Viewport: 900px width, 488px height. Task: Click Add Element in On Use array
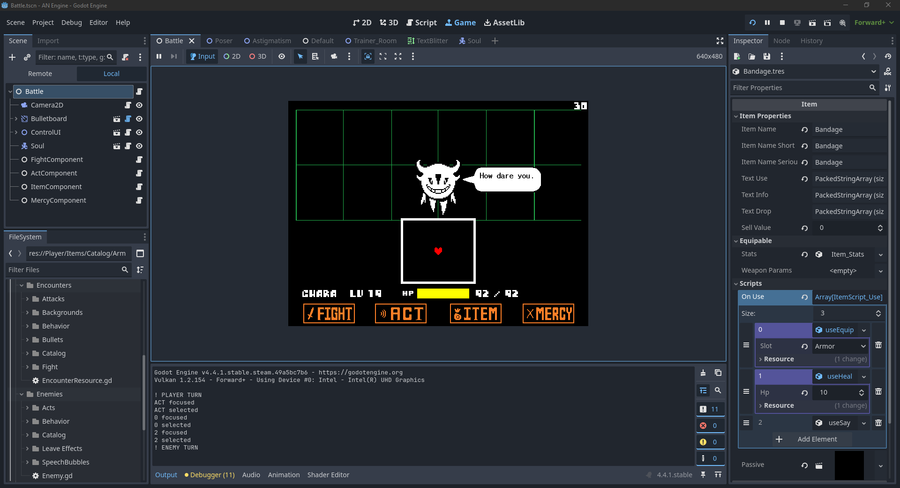pos(810,439)
